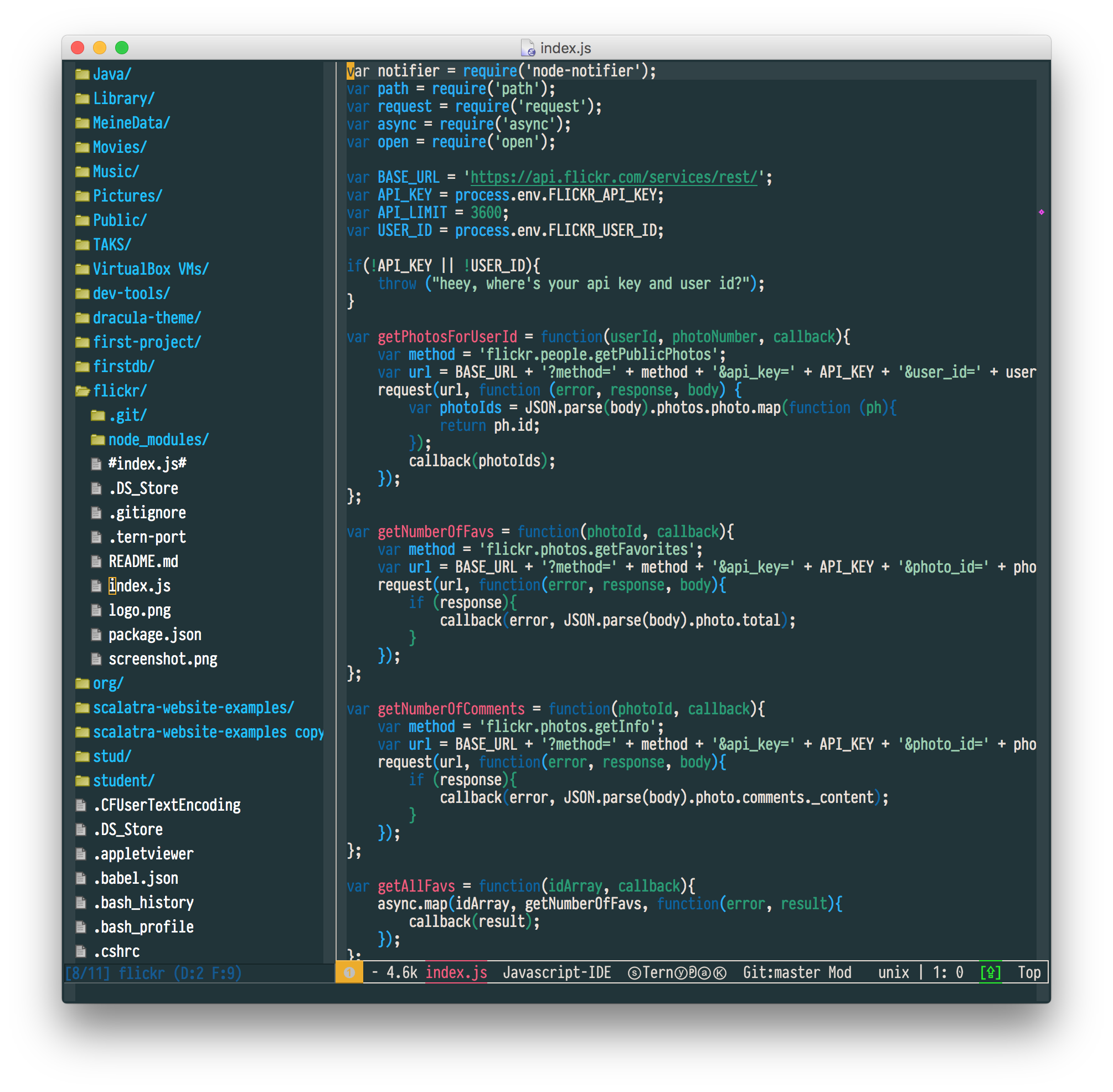
Task: Click the TAKS folder icon
Action: 83,245
